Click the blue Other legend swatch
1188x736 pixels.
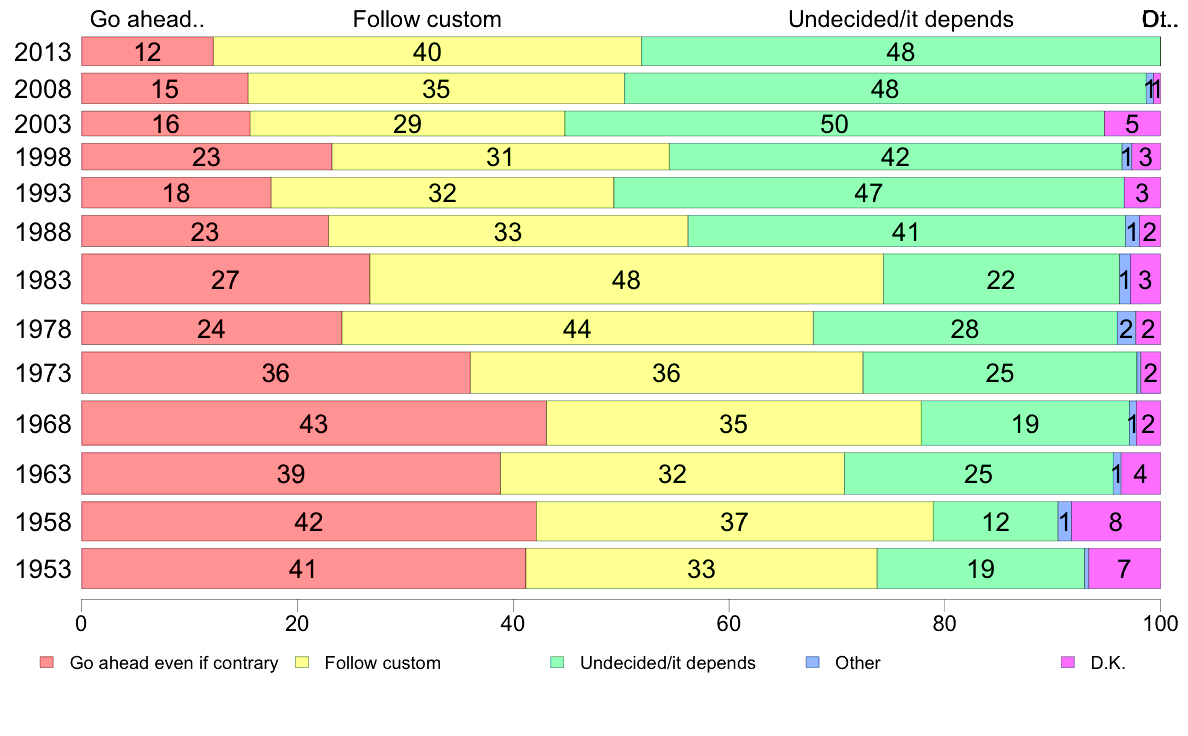tap(812, 662)
